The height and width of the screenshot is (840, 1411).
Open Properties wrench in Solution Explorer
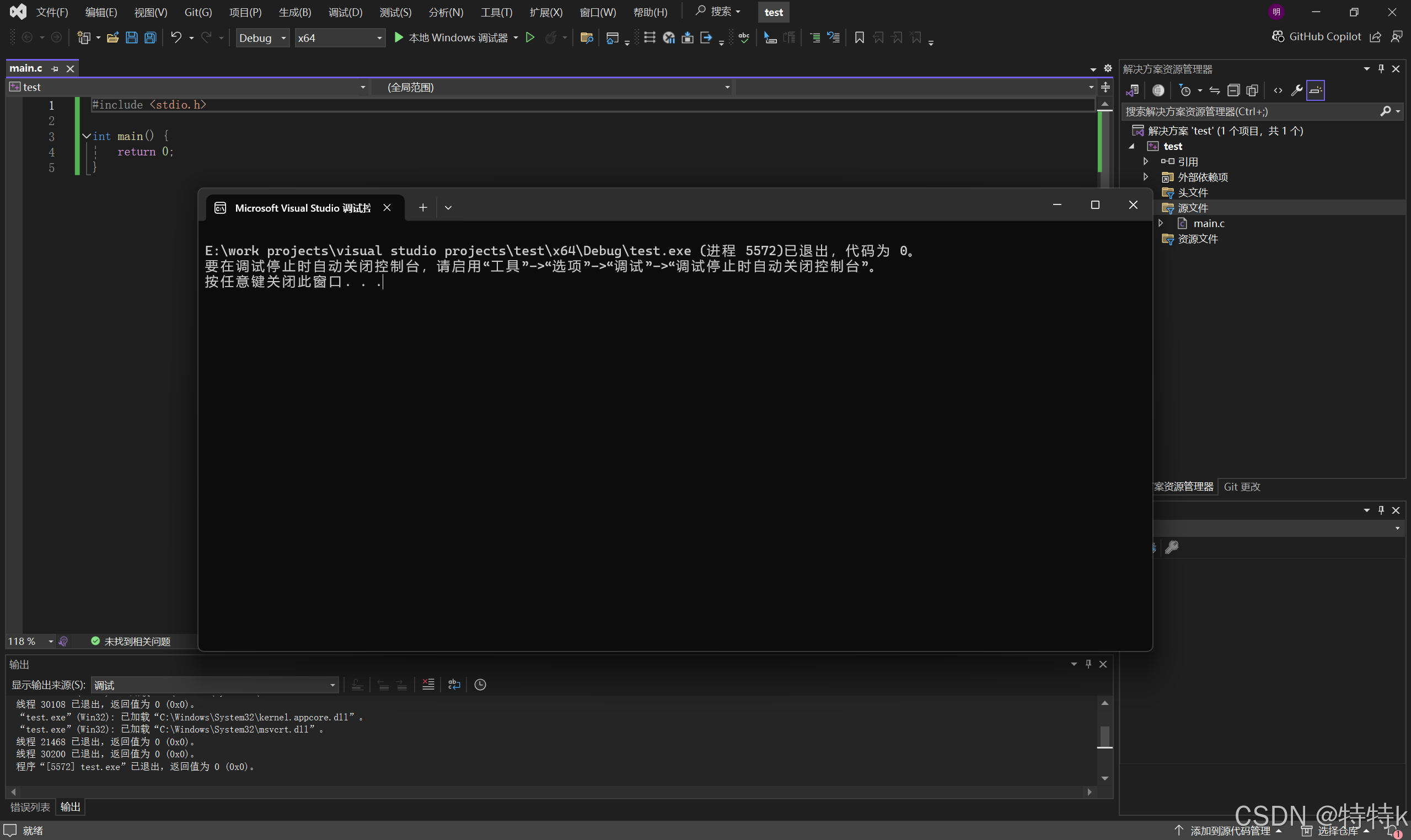coord(1296,90)
